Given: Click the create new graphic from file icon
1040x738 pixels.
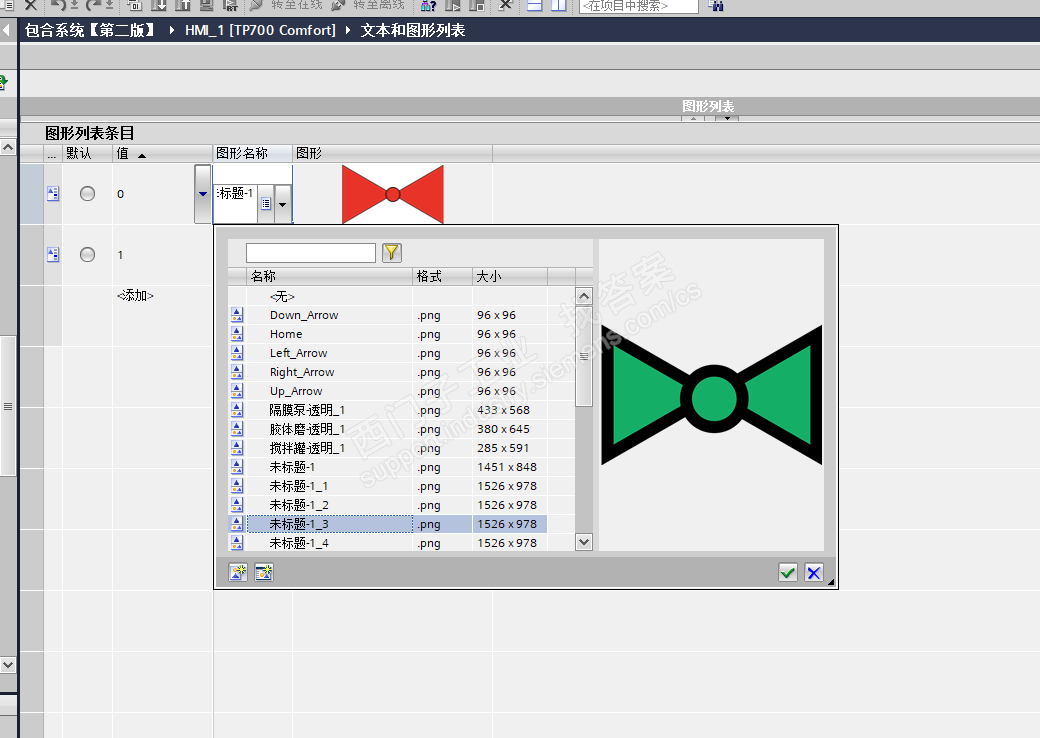Looking at the screenshot, I should click(x=237, y=572).
